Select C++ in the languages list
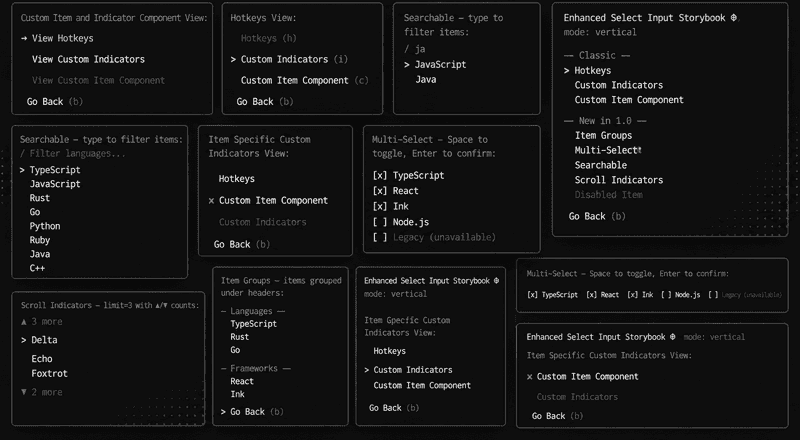The height and width of the screenshot is (440, 800). (x=37, y=268)
